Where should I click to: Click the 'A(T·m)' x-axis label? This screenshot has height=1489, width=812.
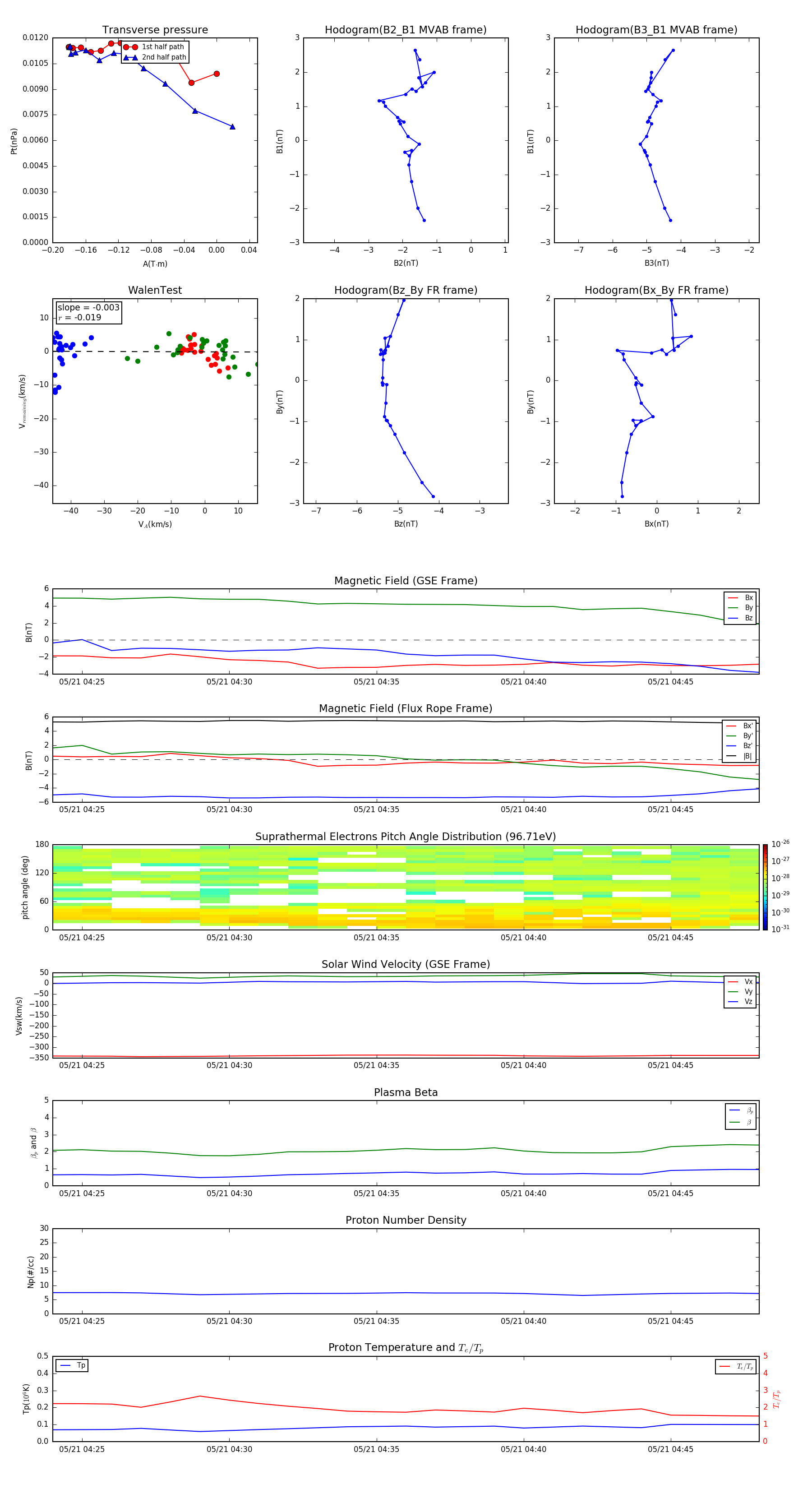click(x=155, y=264)
